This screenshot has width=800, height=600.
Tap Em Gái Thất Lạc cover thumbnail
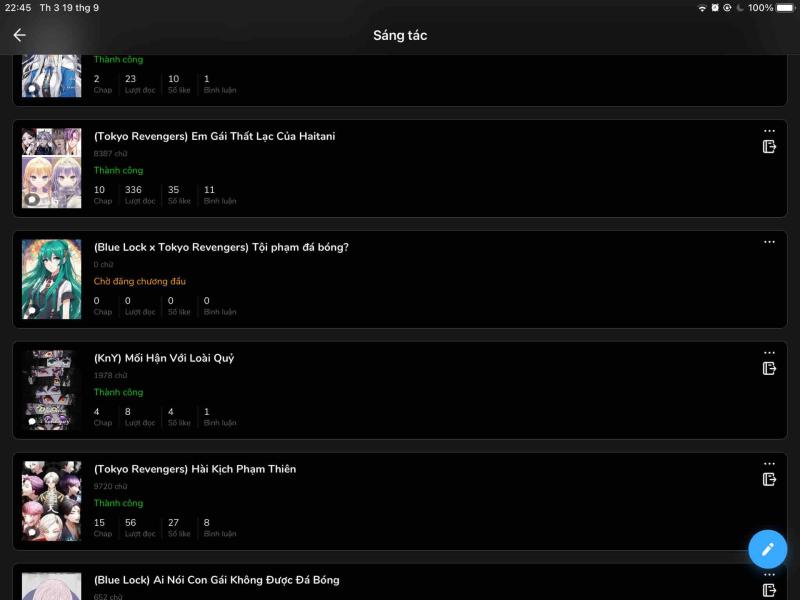(52, 168)
